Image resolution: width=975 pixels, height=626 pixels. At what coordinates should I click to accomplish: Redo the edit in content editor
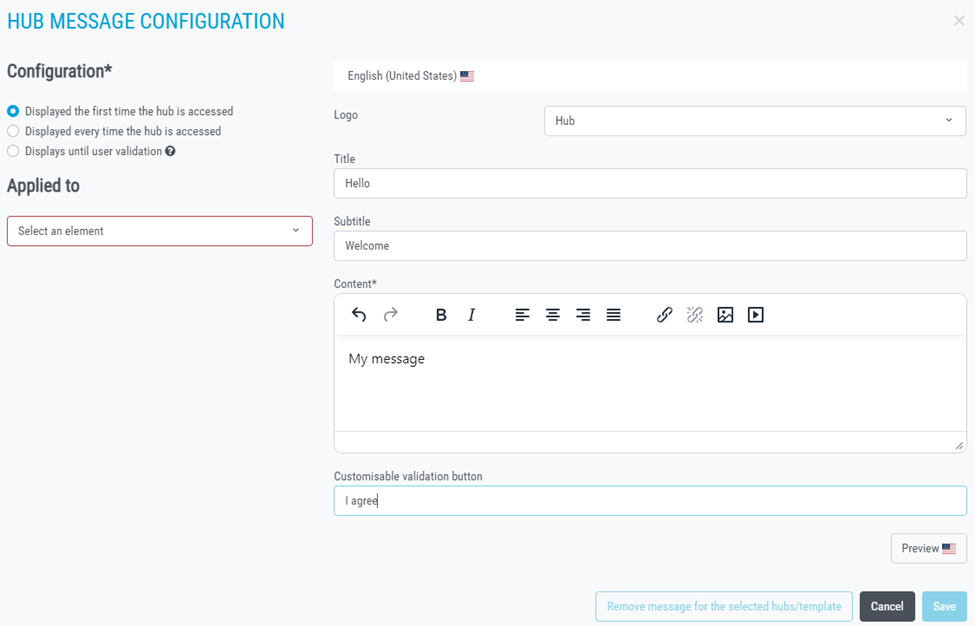[390, 315]
